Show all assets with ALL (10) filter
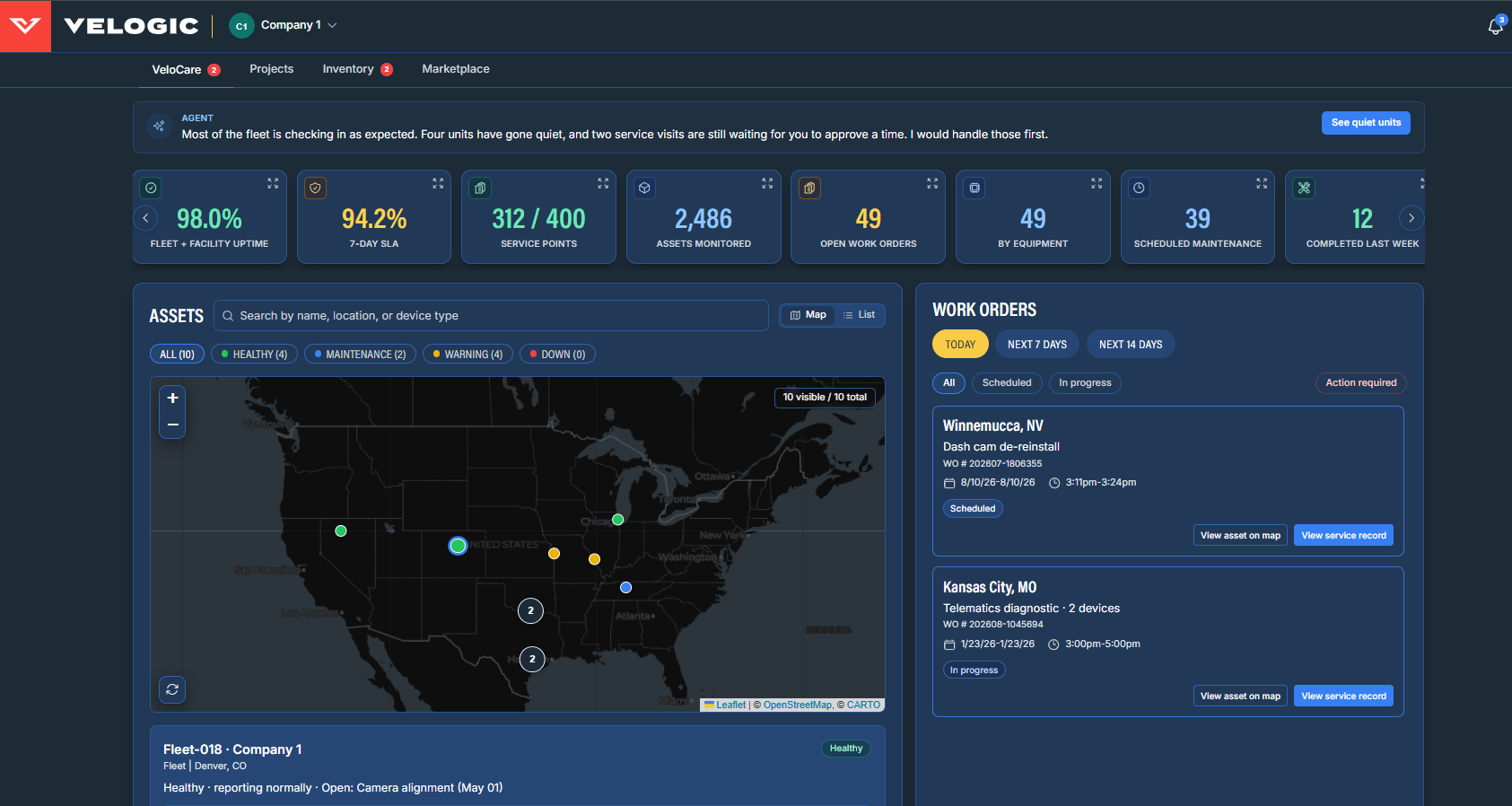1512x806 pixels. 177,355
